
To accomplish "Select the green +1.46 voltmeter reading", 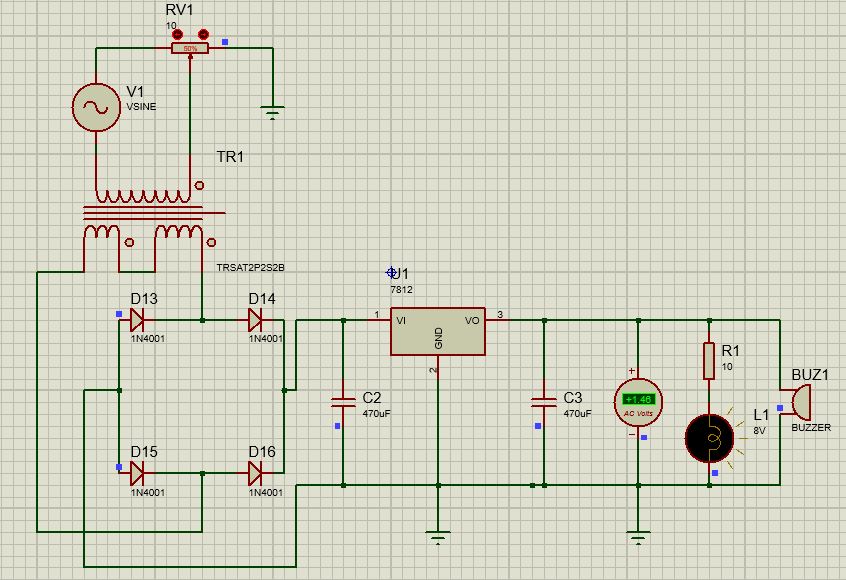I will coord(639,398).
